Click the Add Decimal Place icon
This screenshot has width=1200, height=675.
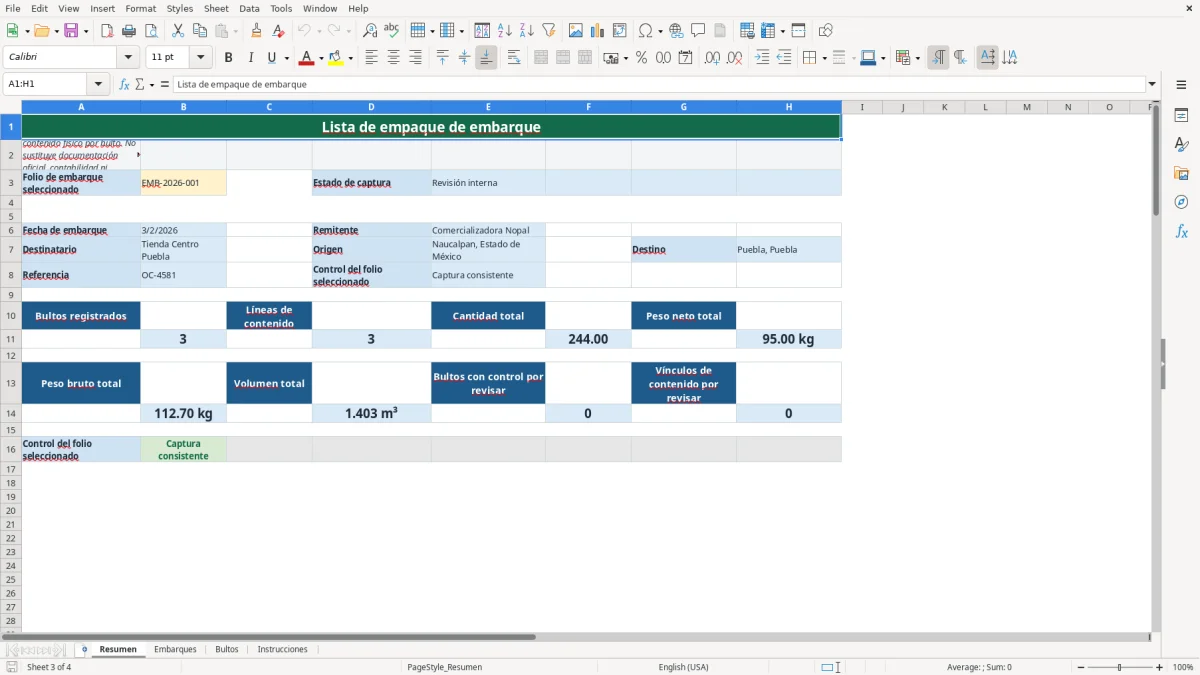[712, 58]
